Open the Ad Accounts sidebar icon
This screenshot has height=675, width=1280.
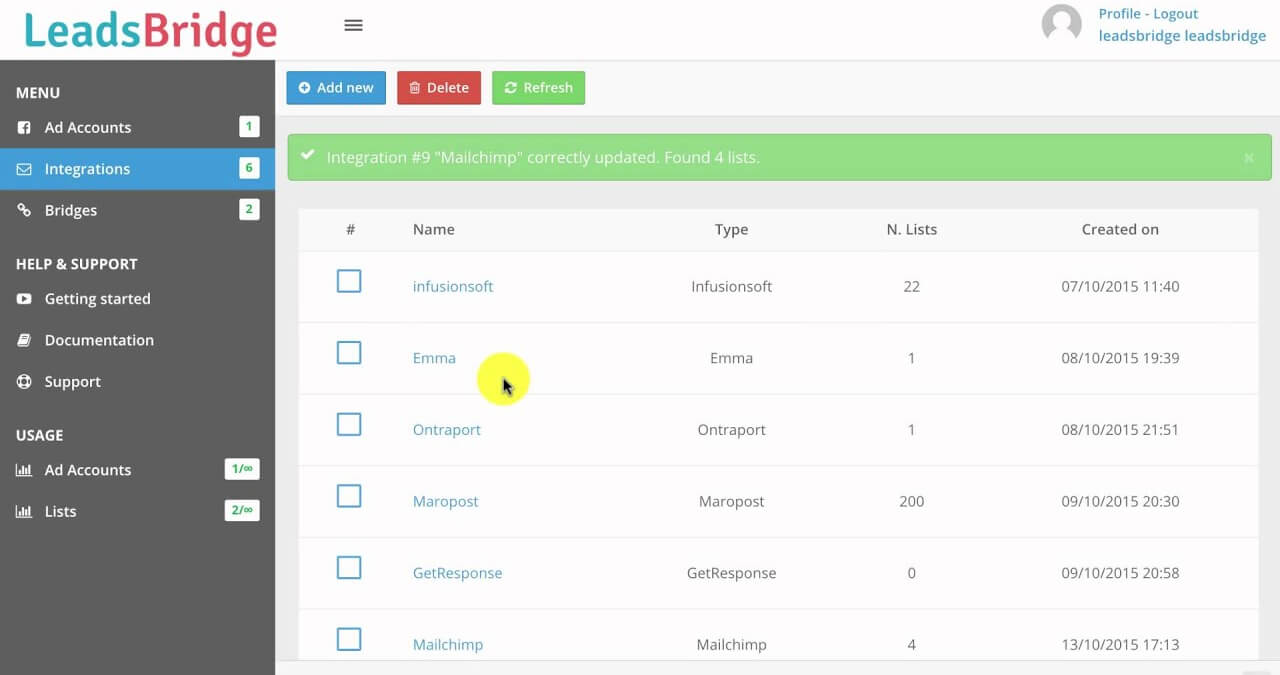pos(22,127)
